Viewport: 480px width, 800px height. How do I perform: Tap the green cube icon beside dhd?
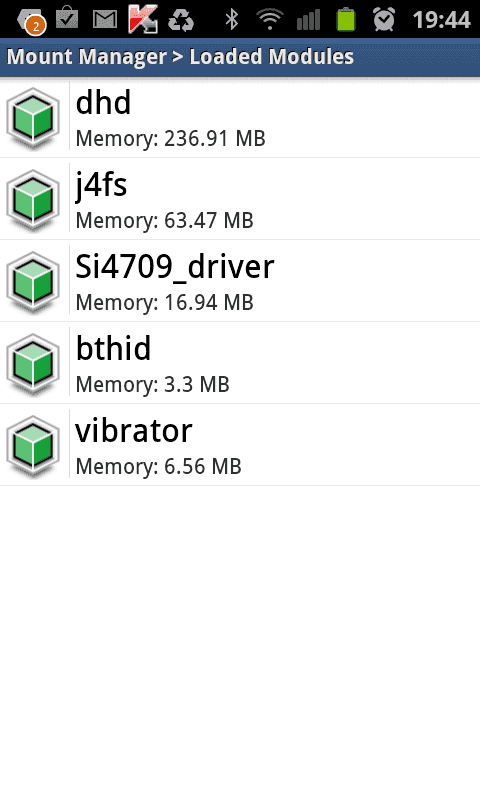coord(33,118)
